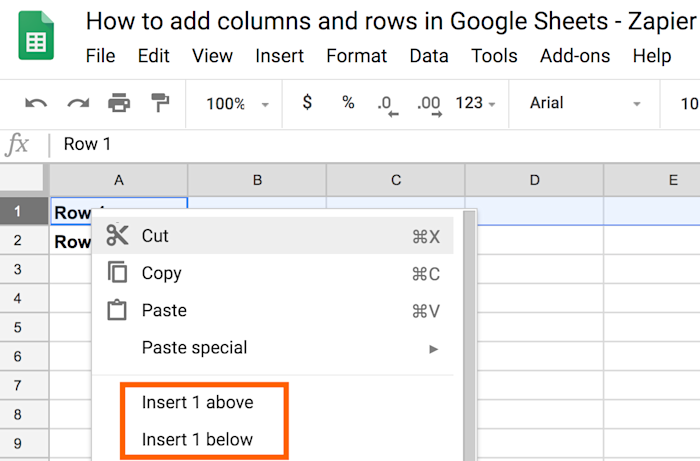Choose Cut from the context menu
The image size is (700, 461).
pyautogui.click(x=273, y=236)
